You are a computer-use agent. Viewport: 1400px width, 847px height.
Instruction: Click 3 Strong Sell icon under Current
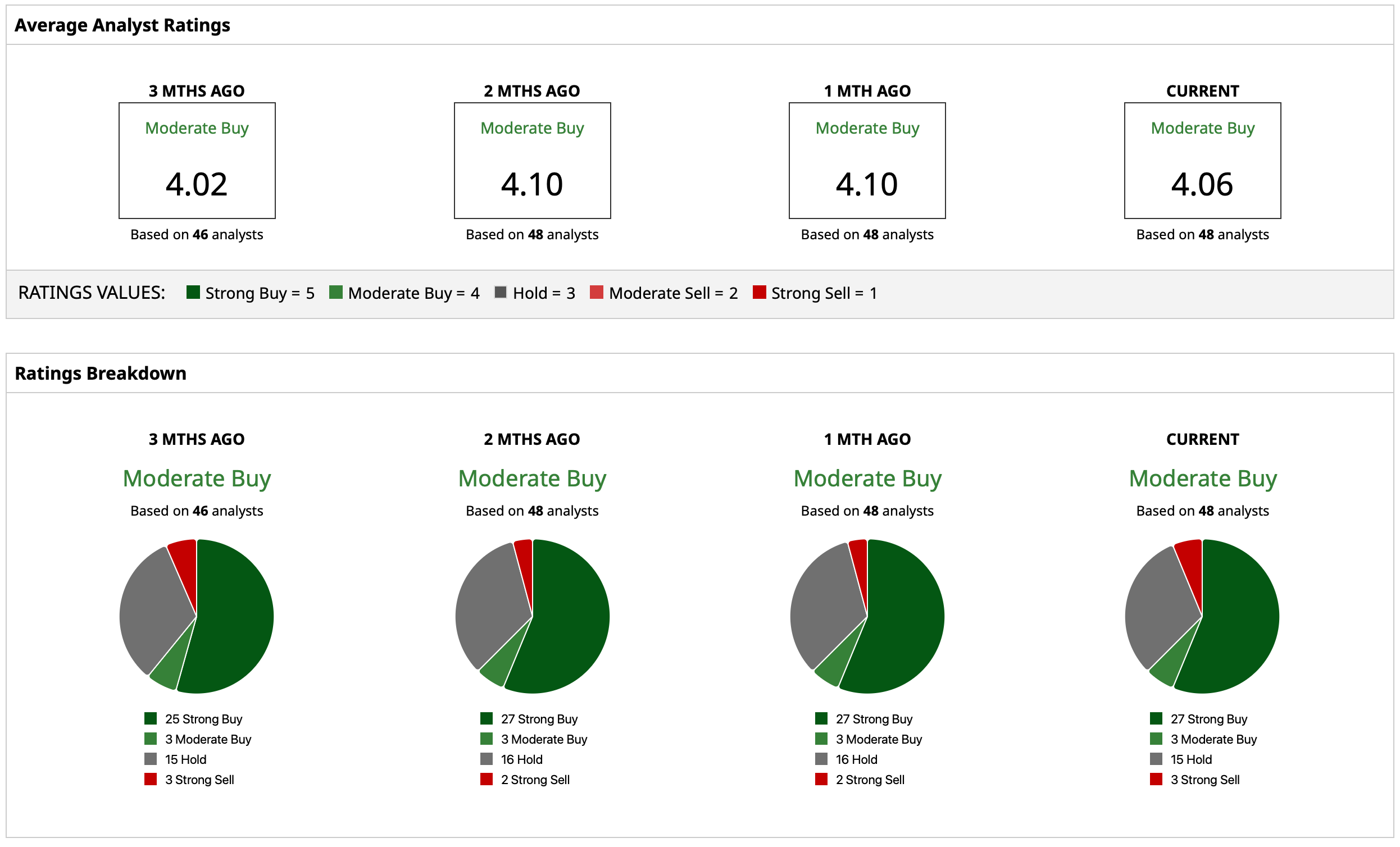point(1156,780)
